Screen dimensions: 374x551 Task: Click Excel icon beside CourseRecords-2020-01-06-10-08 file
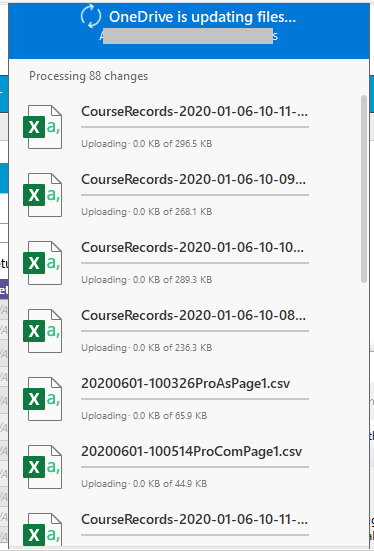click(x=43, y=331)
